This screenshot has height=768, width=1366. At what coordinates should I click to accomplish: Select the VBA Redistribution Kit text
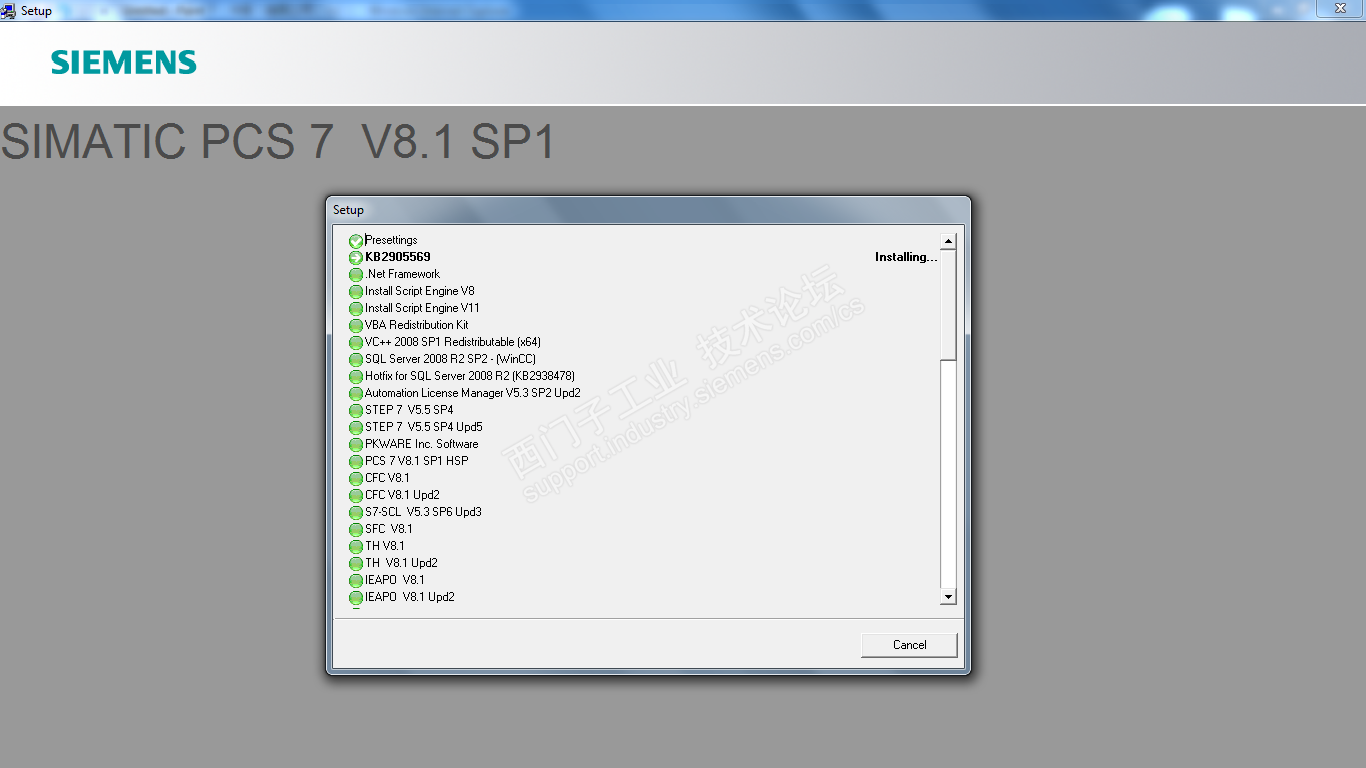click(417, 325)
